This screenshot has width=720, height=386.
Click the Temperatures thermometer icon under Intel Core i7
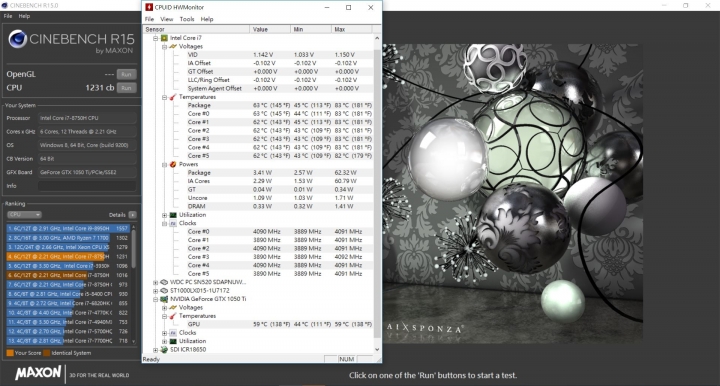pyautogui.click(x=173, y=97)
